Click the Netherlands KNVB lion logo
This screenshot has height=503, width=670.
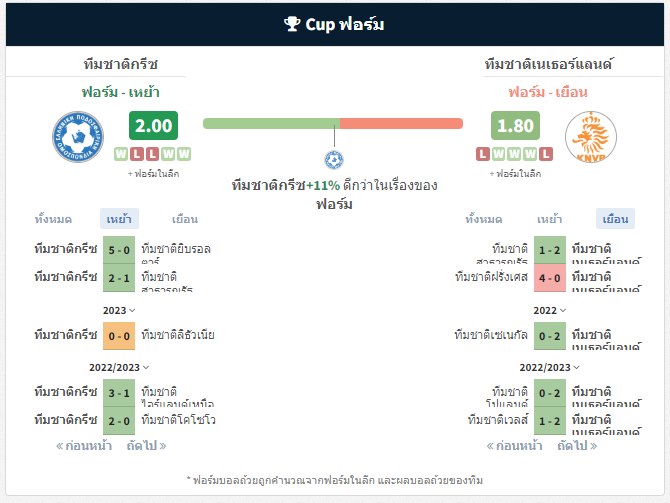591,137
